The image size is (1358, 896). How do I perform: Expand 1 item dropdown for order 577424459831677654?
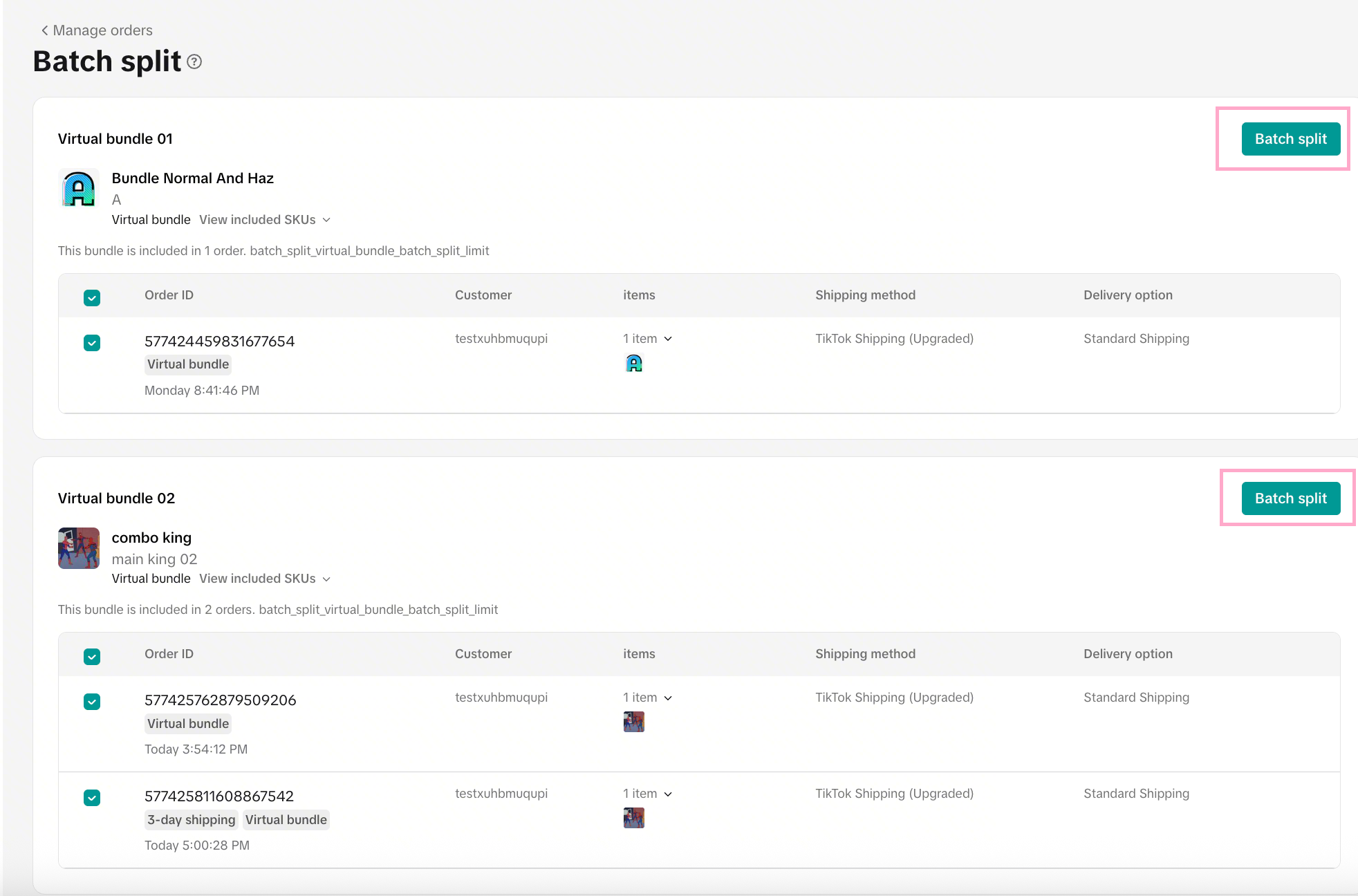648,339
